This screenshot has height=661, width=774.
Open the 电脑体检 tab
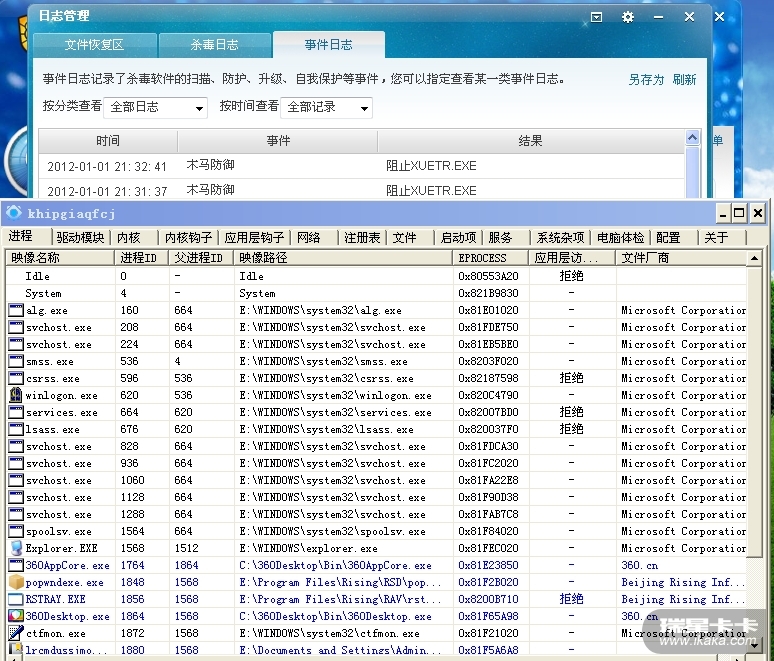[620, 237]
